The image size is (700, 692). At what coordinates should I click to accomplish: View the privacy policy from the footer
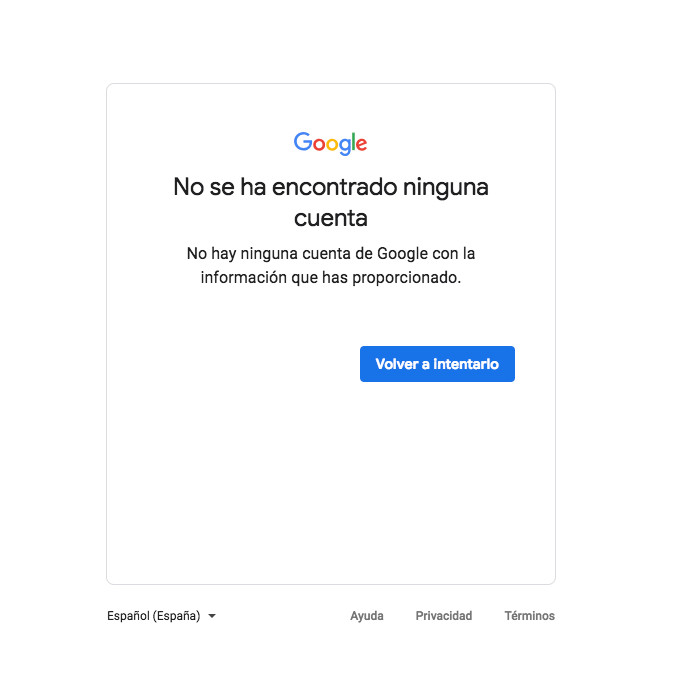[443, 616]
